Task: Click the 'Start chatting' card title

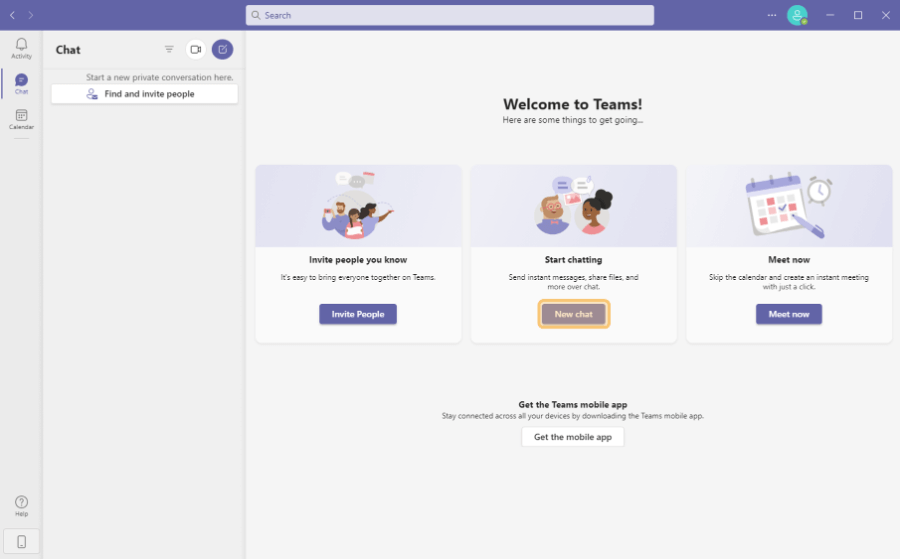Action: pyautogui.click(x=573, y=259)
